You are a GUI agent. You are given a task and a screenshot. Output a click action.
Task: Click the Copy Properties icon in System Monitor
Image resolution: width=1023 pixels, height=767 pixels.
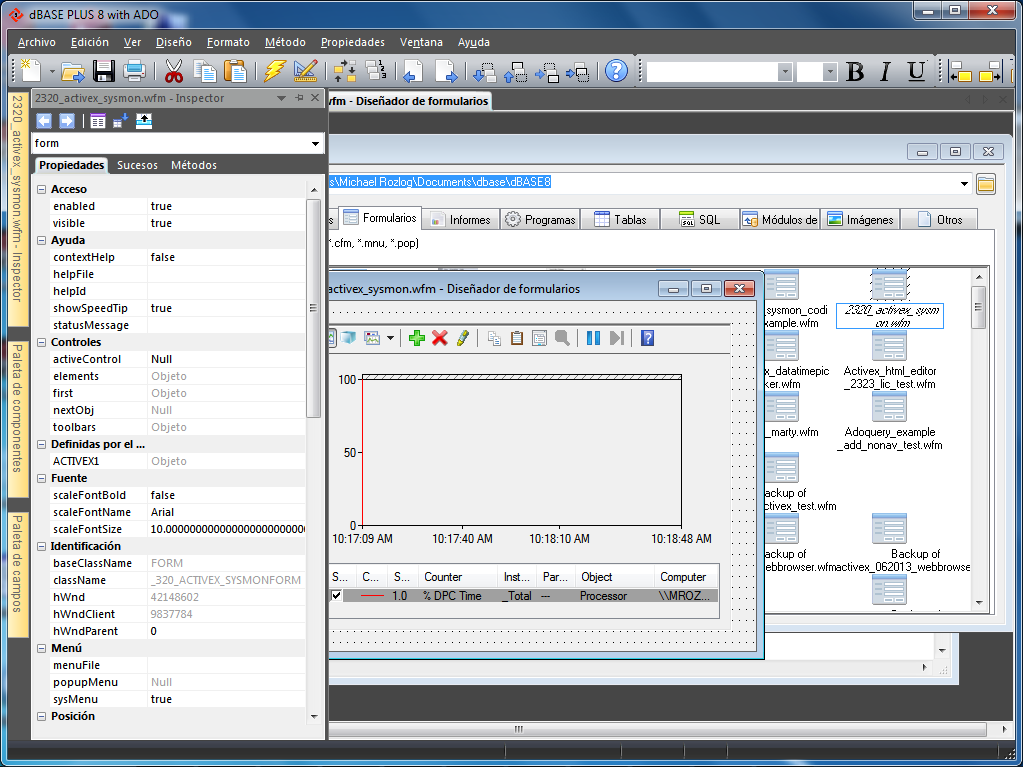[495, 338]
